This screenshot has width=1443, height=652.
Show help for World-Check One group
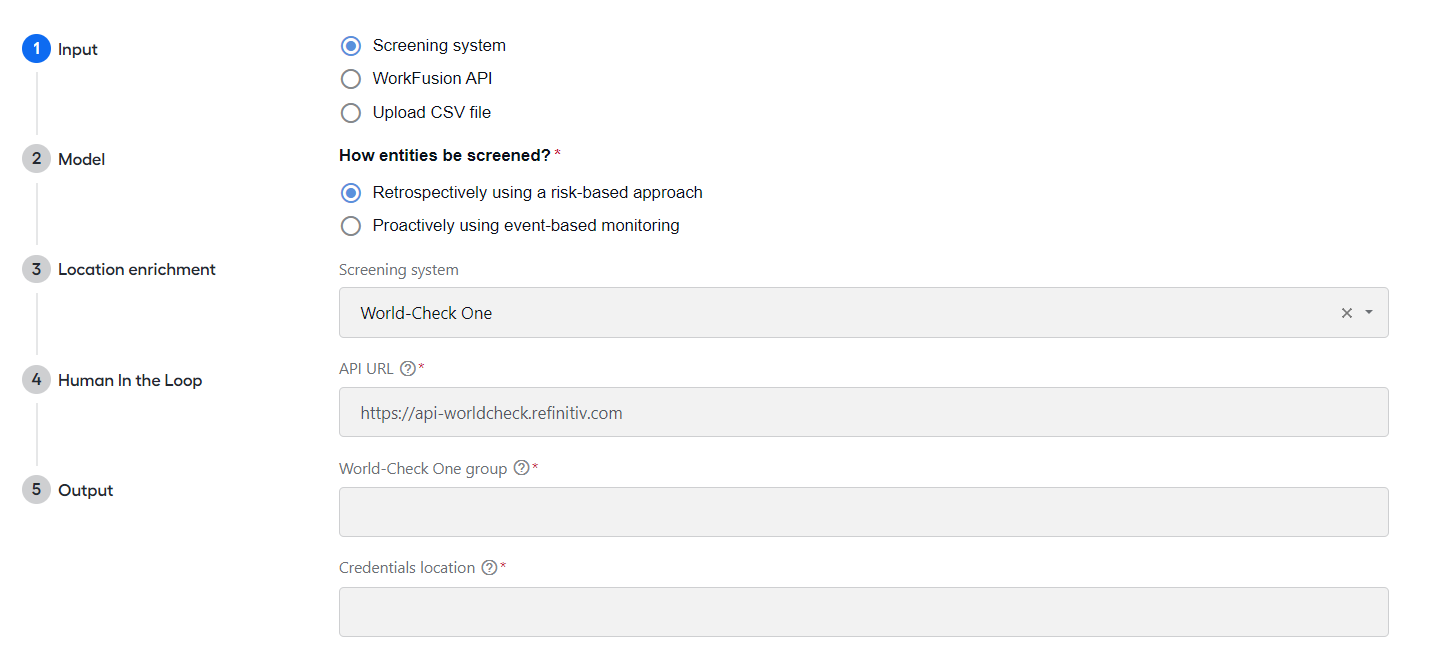click(x=521, y=468)
